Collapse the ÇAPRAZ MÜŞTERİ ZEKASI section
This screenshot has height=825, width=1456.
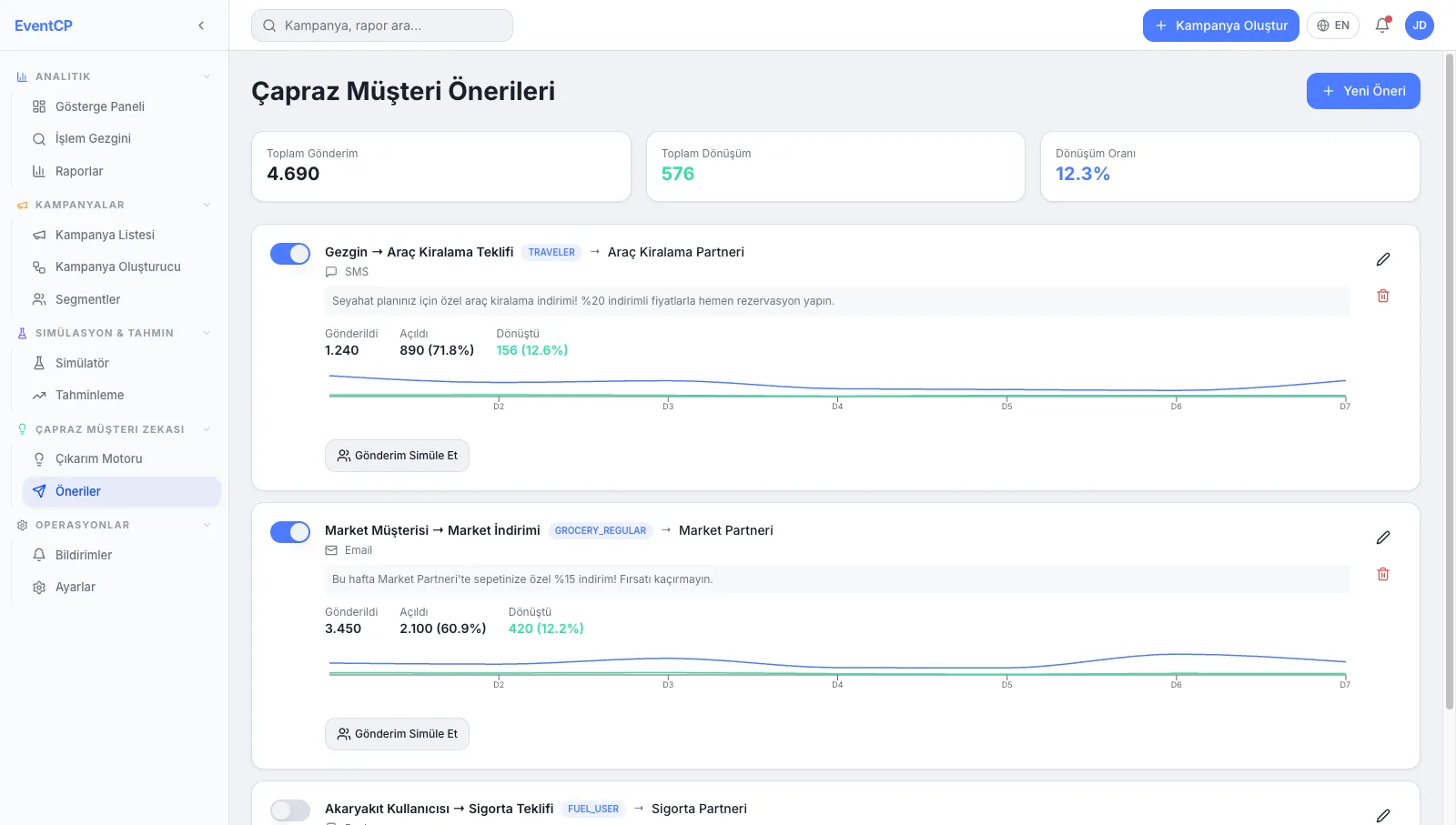tap(207, 429)
